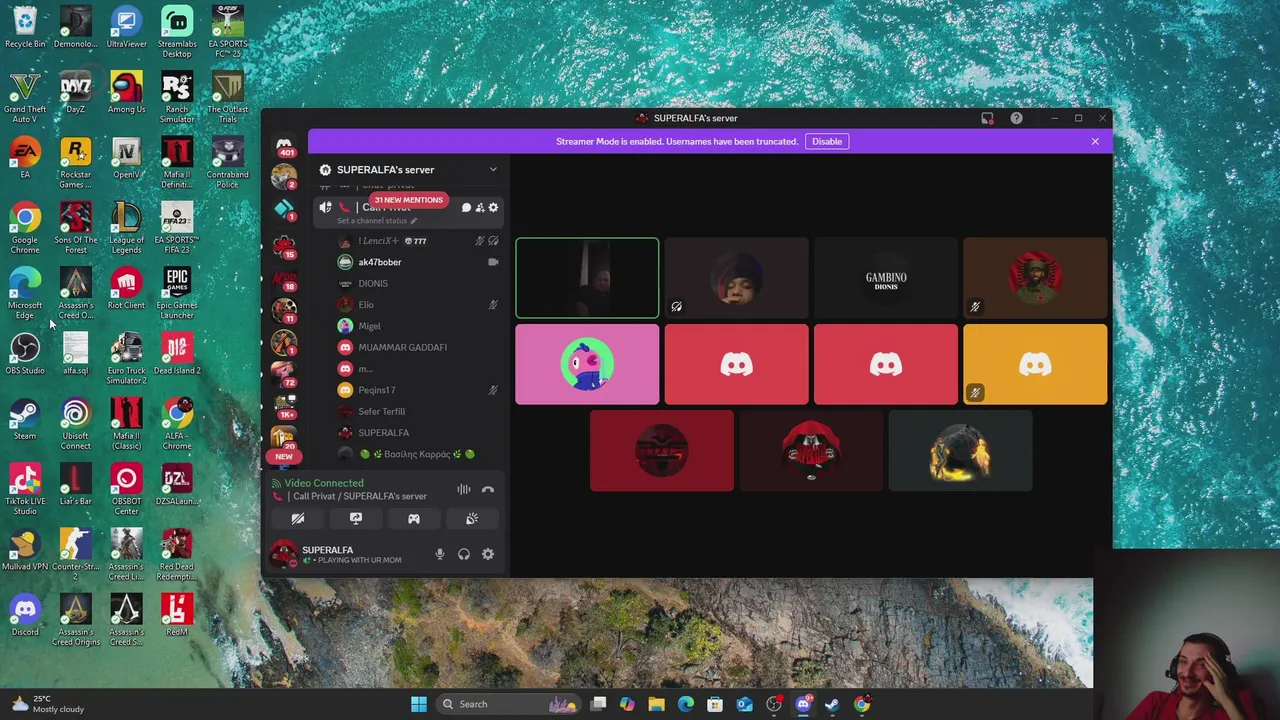Open Counter-Strike 2 desktop icon
Image resolution: width=1280 pixels, height=720 pixels.
pos(76,556)
